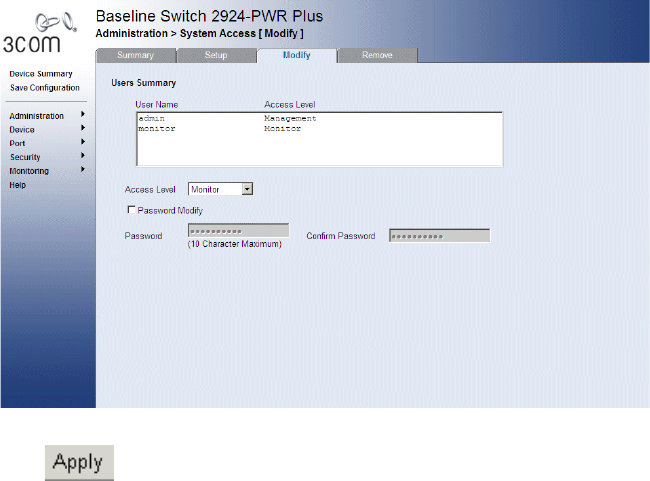
Task: Focus the Password field
Action: [238, 231]
